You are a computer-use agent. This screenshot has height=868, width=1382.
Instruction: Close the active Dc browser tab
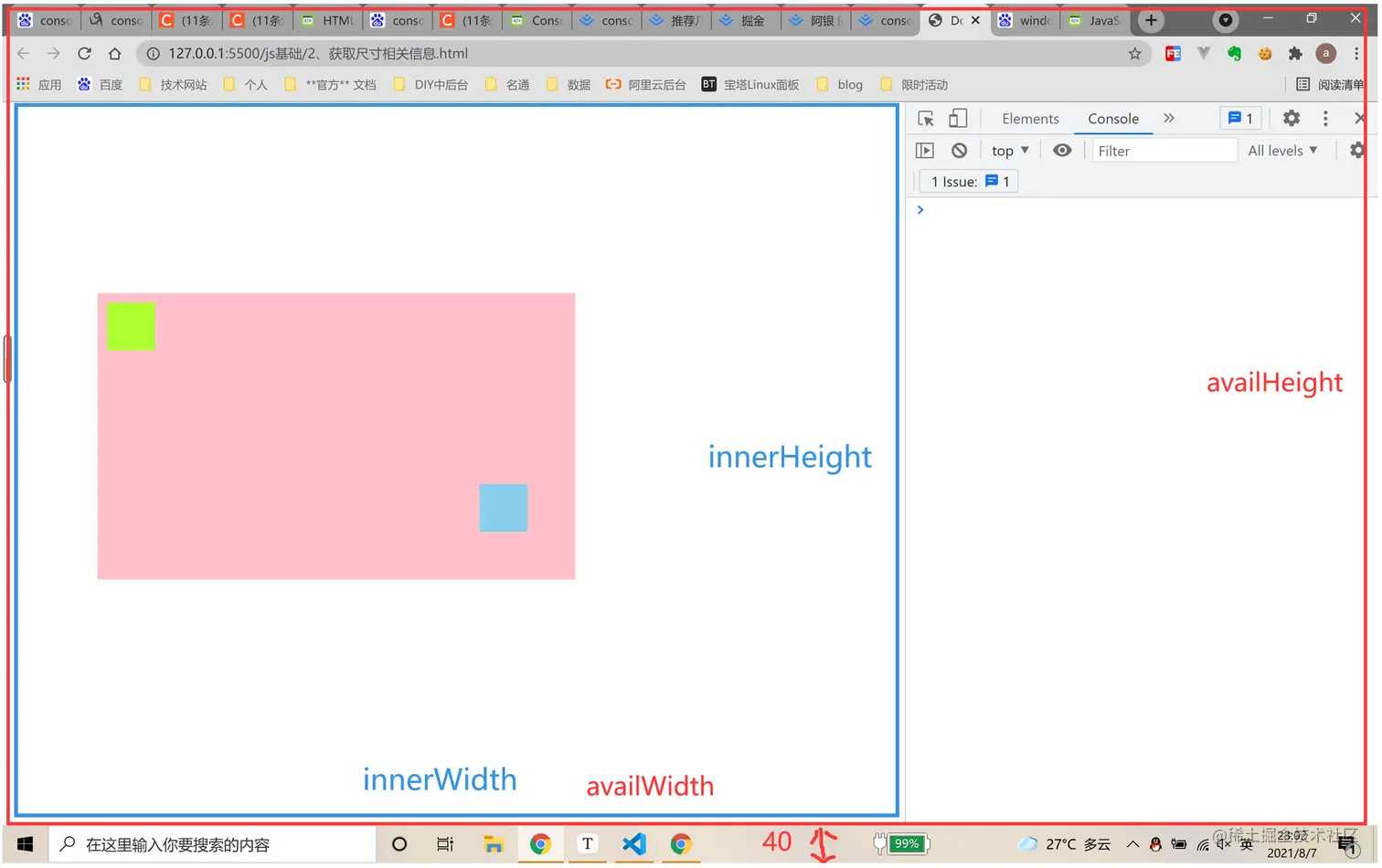coord(975,20)
